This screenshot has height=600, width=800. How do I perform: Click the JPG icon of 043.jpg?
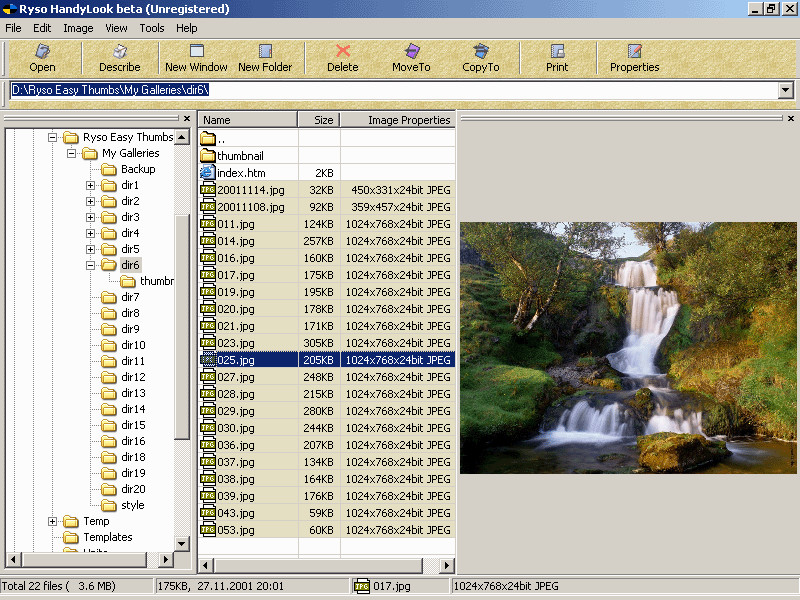coord(208,513)
